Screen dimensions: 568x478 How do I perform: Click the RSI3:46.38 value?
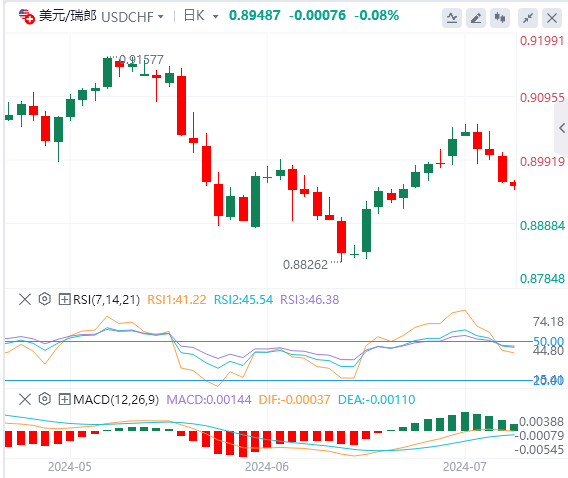(x=309, y=300)
